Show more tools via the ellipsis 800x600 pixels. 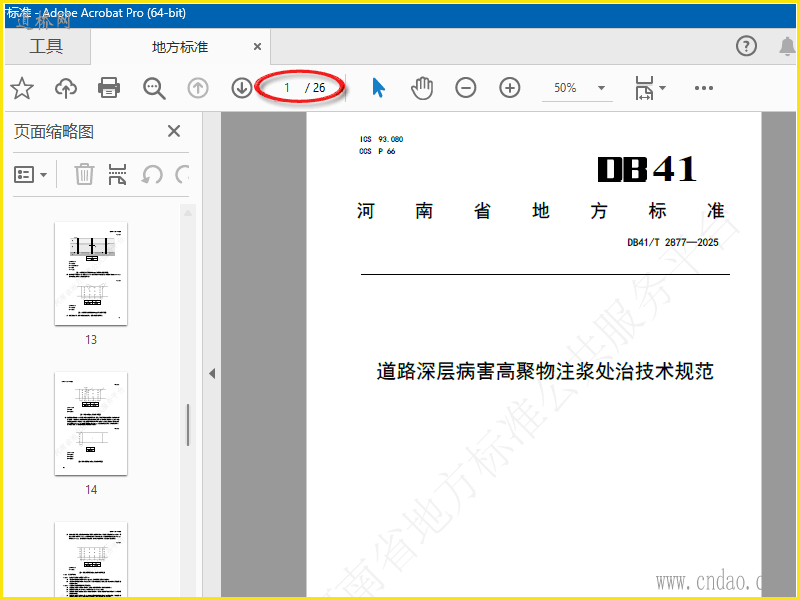click(704, 88)
